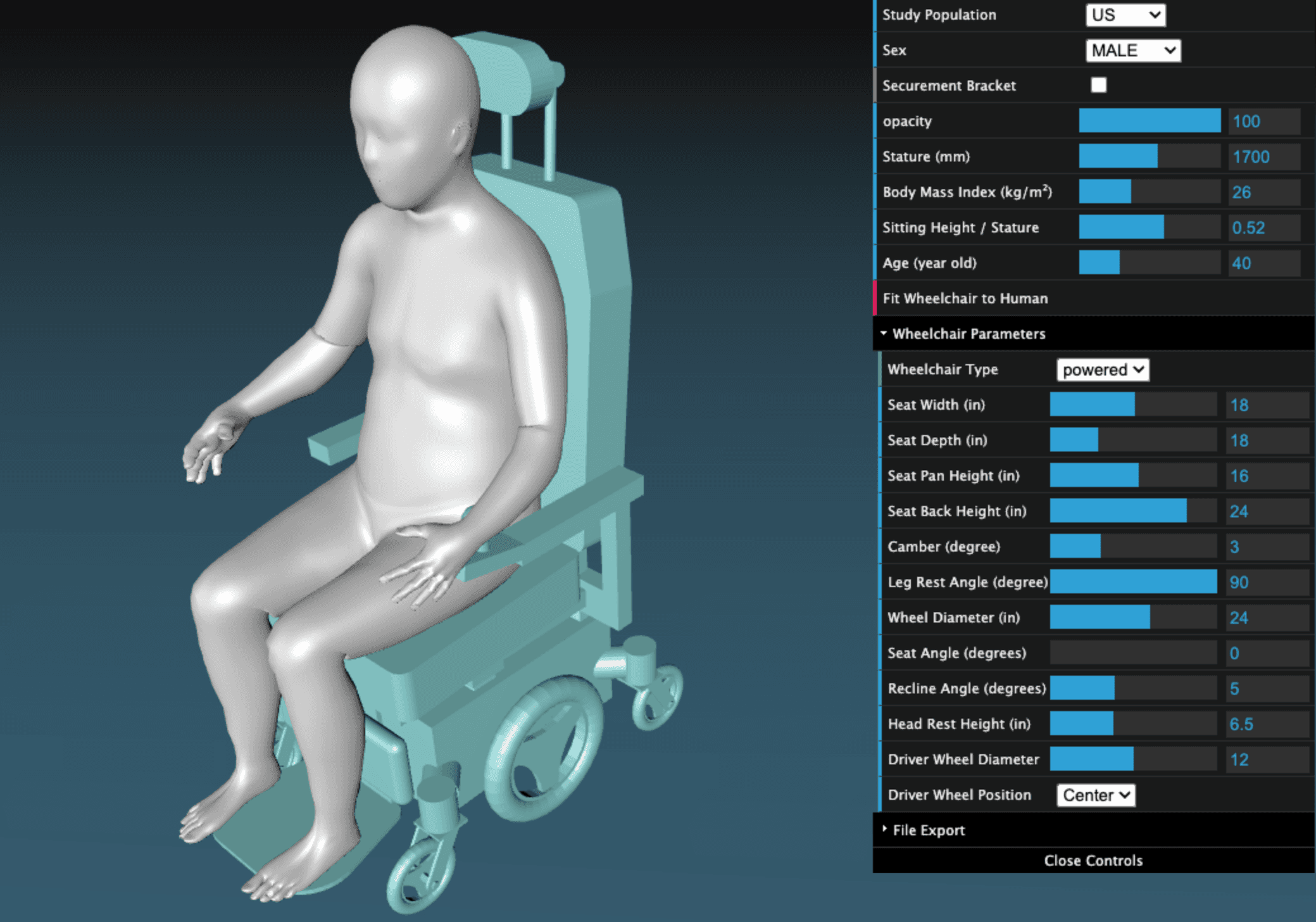
Task: Enable the Securement Bracket checkbox
Action: pos(1098,85)
